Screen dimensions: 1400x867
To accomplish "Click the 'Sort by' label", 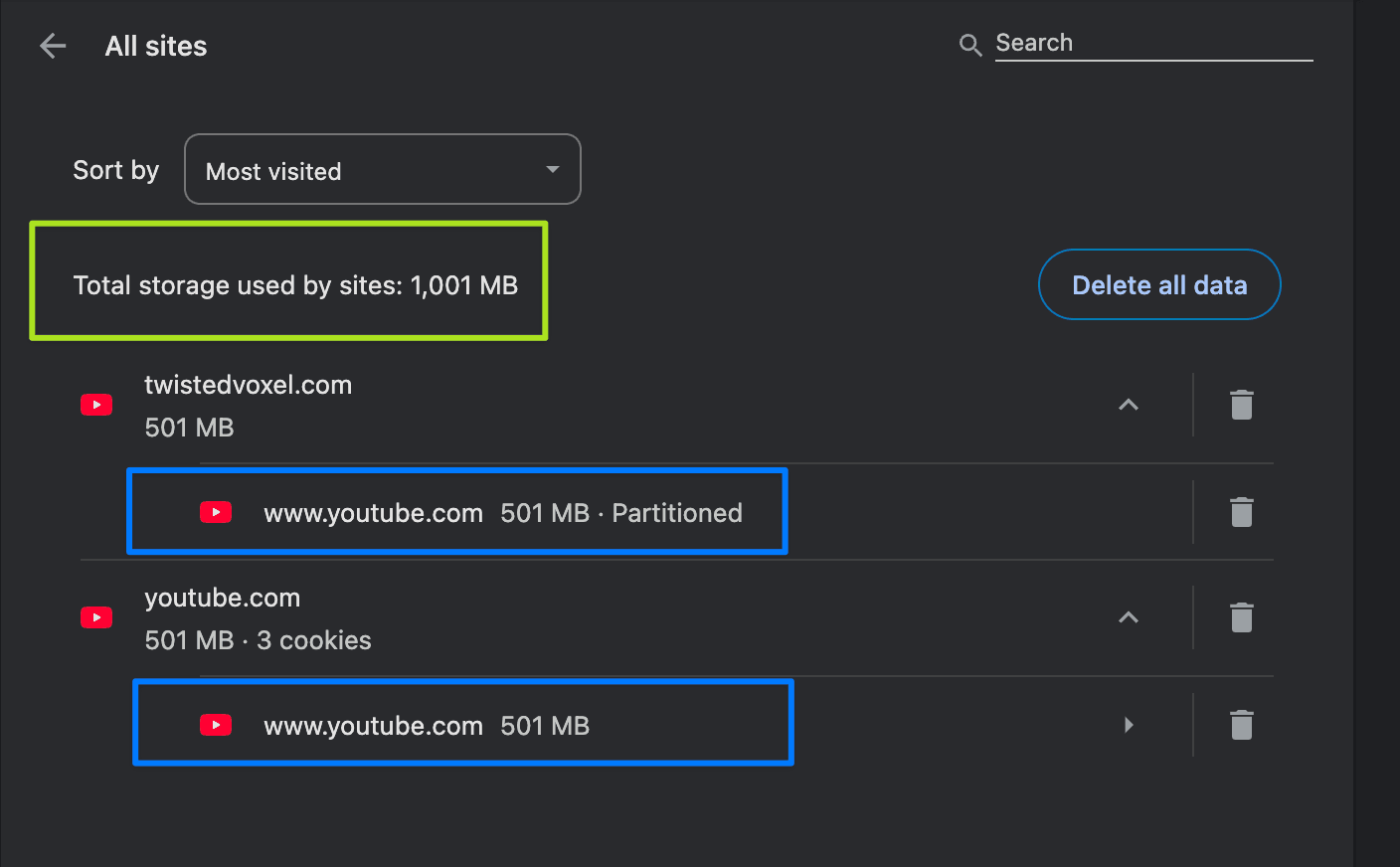I will click(116, 170).
